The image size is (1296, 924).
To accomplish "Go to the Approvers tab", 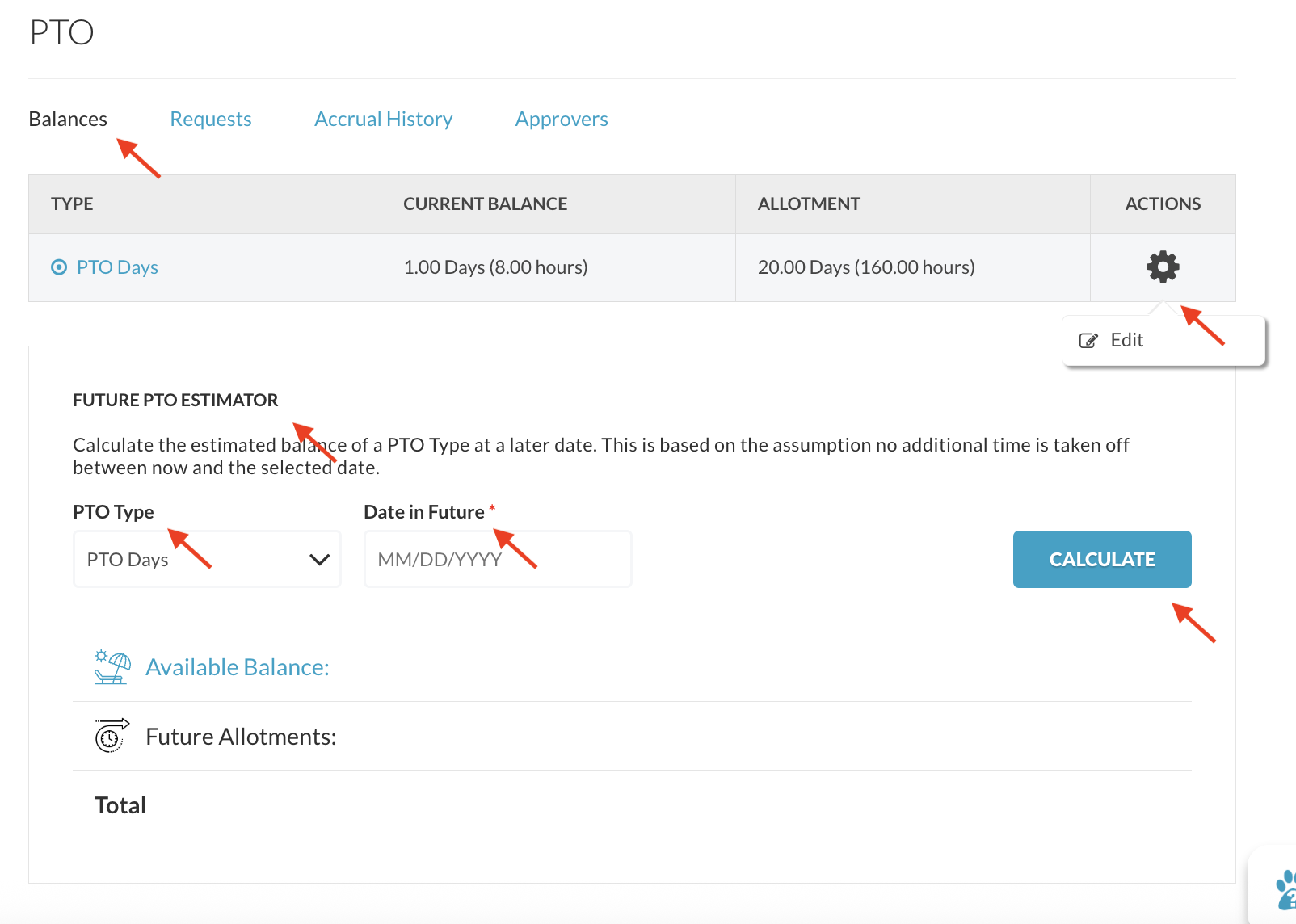I will pyautogui.click(x=562, y=119).
